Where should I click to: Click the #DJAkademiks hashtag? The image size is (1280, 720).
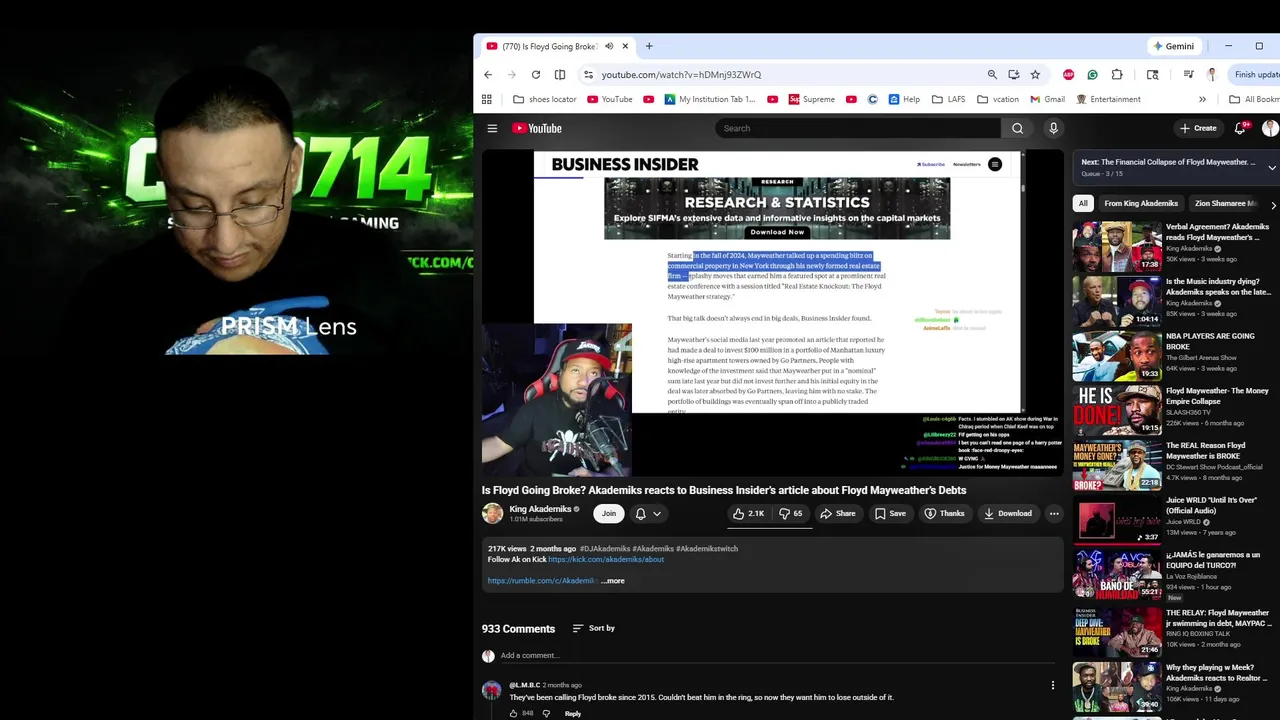[605, 549]
